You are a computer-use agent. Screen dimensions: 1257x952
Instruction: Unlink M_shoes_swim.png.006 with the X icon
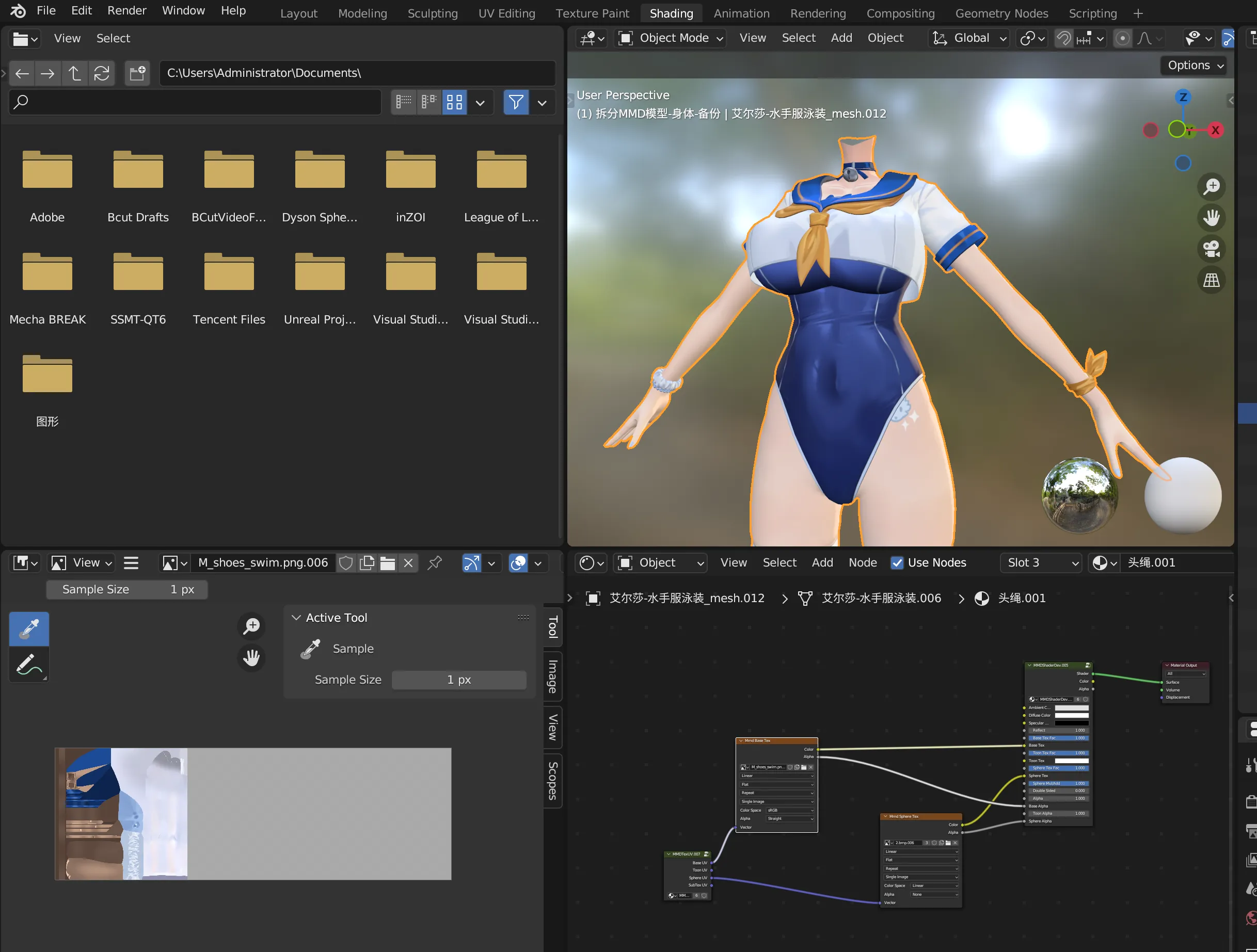[x=408, y=563]
